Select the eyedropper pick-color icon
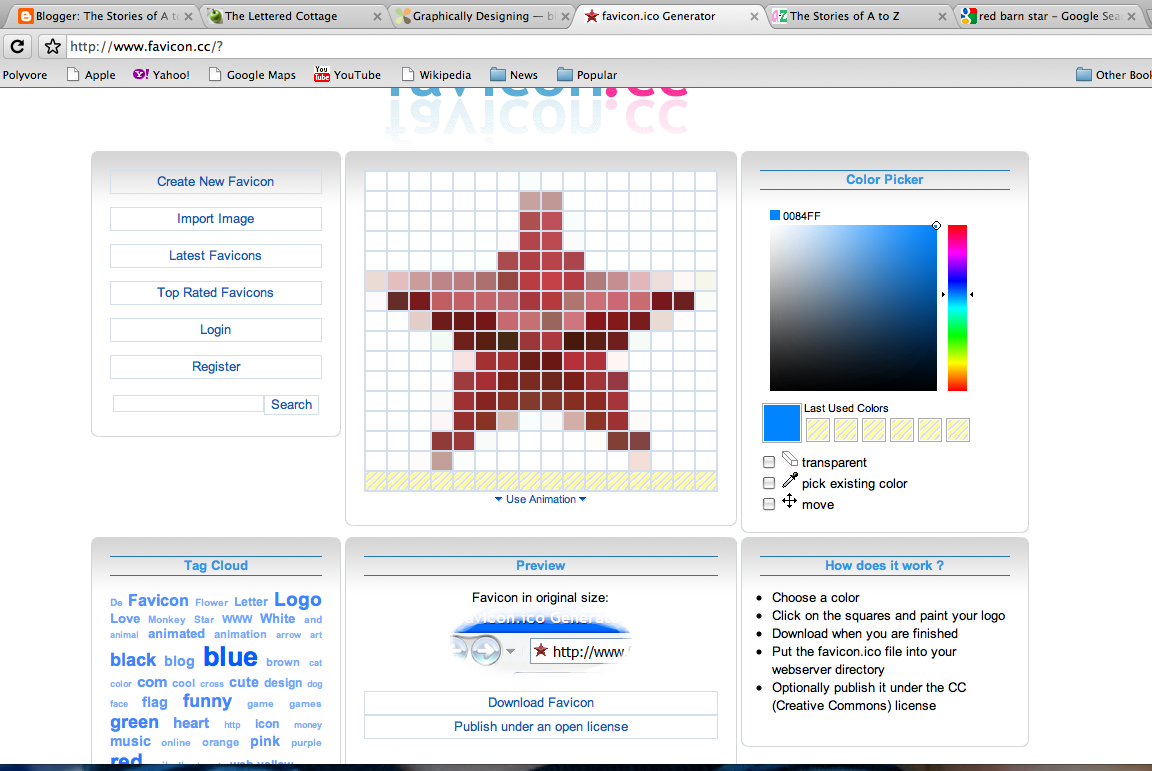This screenshot has width=1152, height=771. point(790,483)
